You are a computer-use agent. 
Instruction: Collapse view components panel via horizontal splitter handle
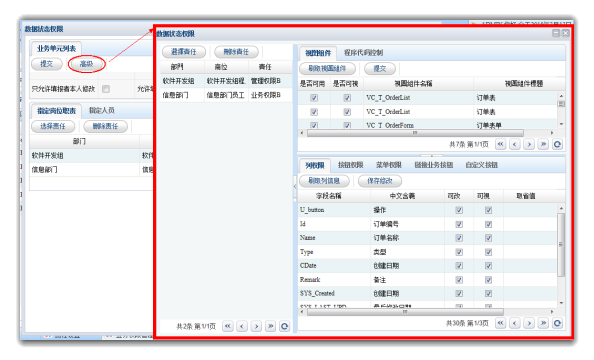point(431,155)
